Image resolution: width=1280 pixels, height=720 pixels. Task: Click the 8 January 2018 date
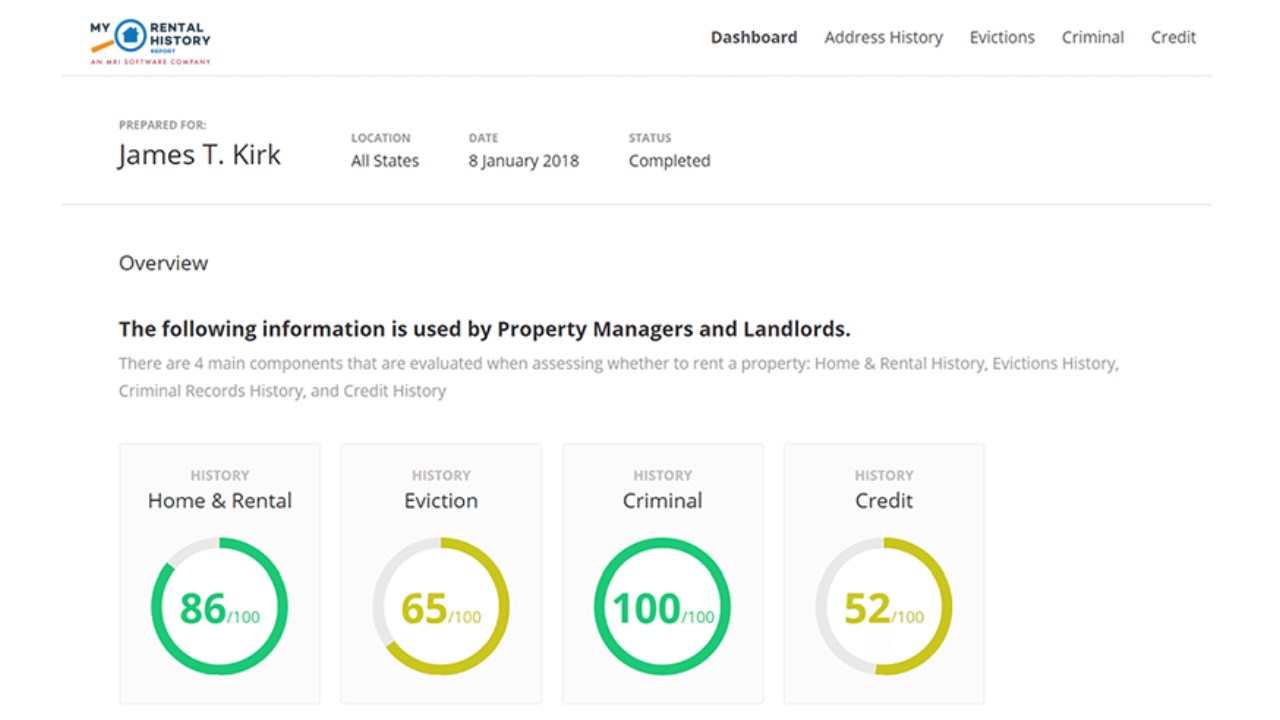click(523, 161)
